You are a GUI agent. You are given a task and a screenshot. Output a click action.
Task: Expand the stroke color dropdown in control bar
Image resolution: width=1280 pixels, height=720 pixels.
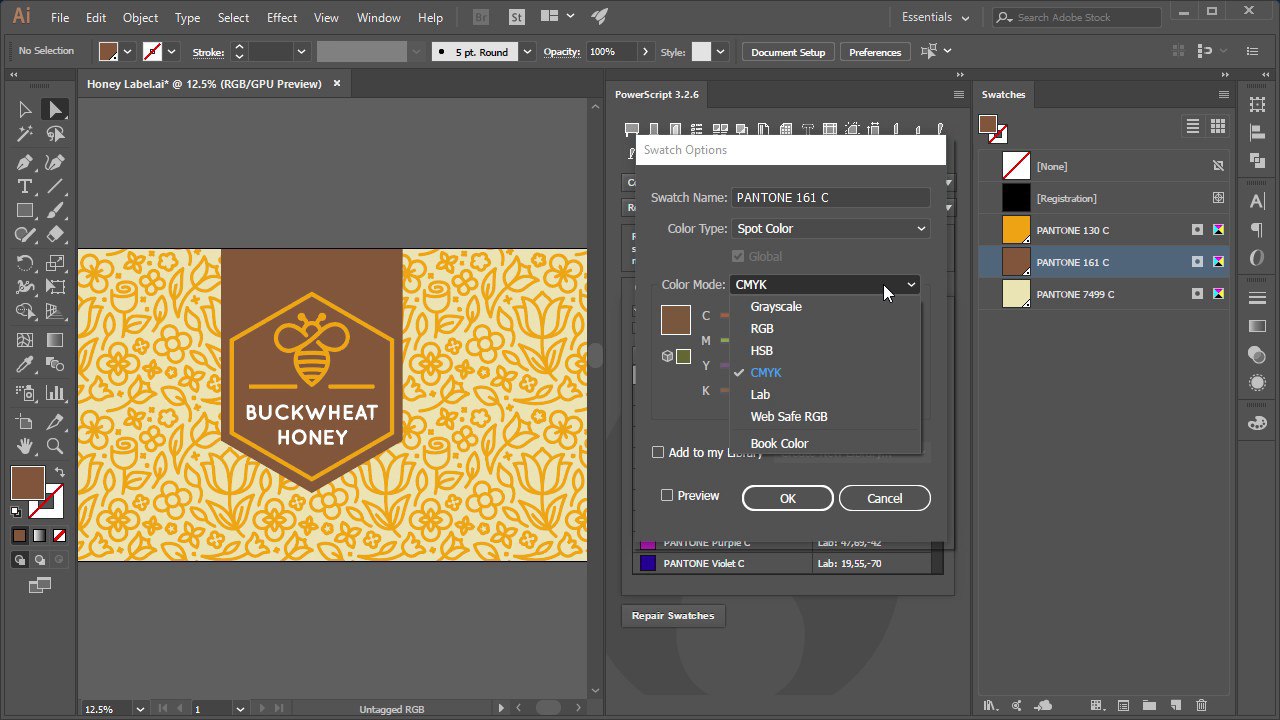[172, 52]
